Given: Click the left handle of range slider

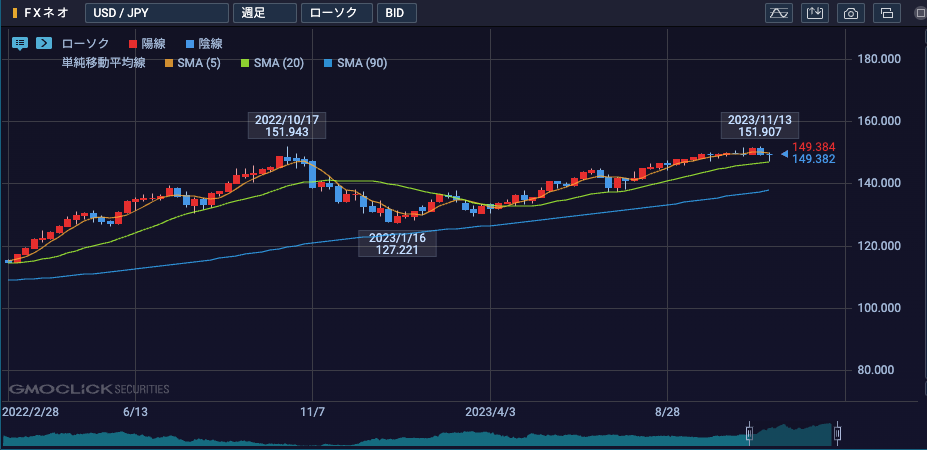Looking at the screenshot, I should coord(749,433).
